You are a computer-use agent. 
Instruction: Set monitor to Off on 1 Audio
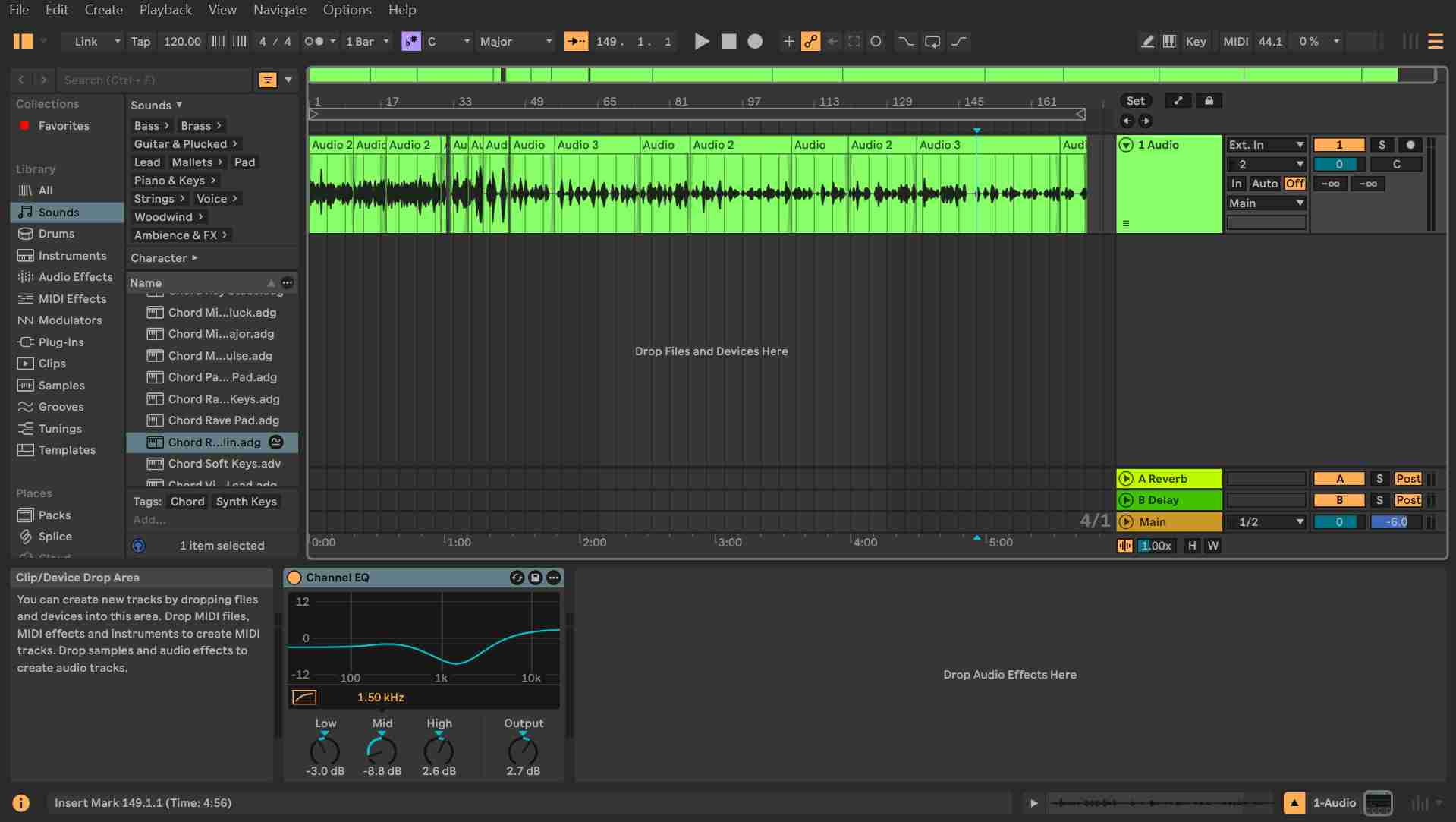pos(1294,183)
